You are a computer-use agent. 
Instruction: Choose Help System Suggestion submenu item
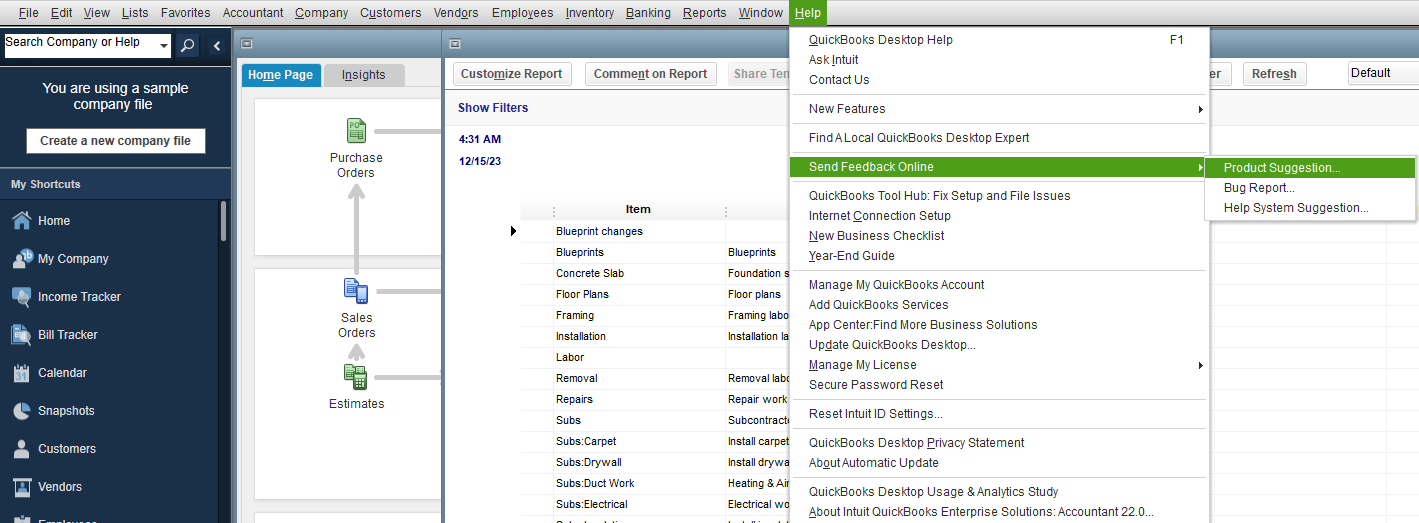(x=1310, y=208)
